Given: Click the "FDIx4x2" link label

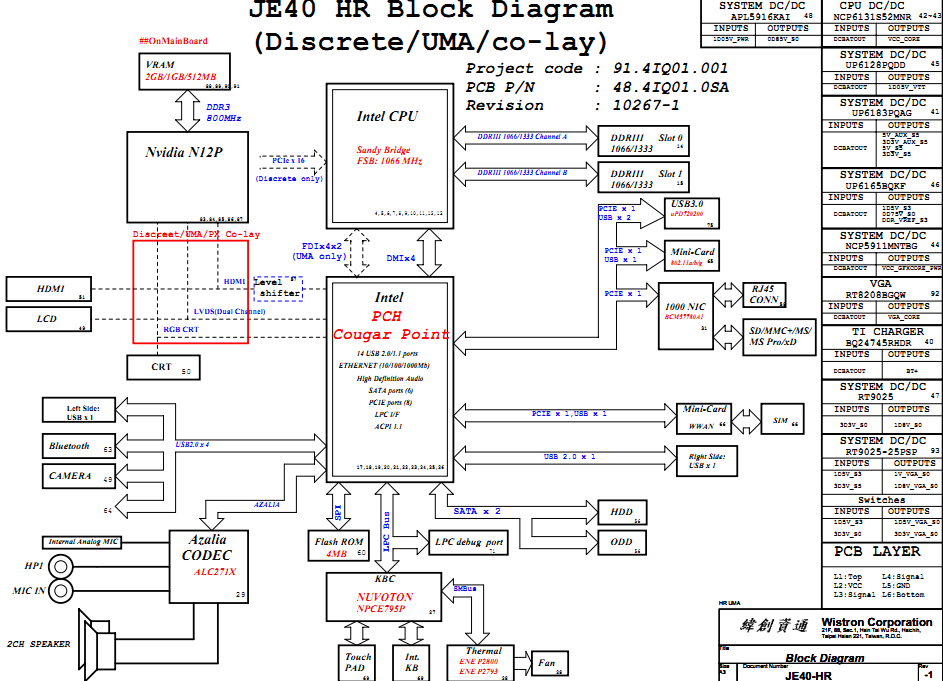Looking at the screenshot, I should coord(322,246).
